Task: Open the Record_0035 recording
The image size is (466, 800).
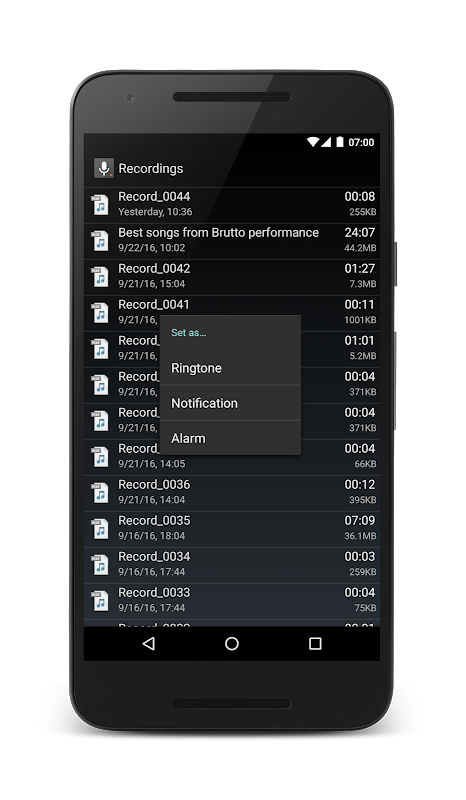Action: pos(232,529)
